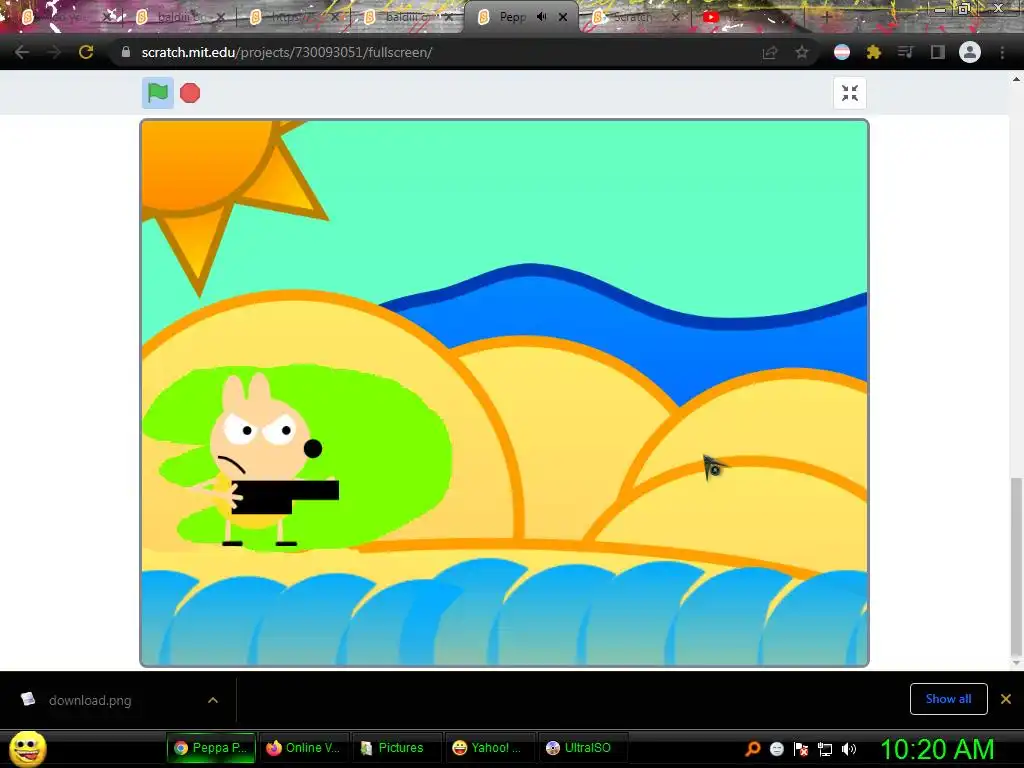Screen dimensions: 1024x768
Task: Switch to Online V... Firefox taskbar window
Action: click(x=304, y=748)
